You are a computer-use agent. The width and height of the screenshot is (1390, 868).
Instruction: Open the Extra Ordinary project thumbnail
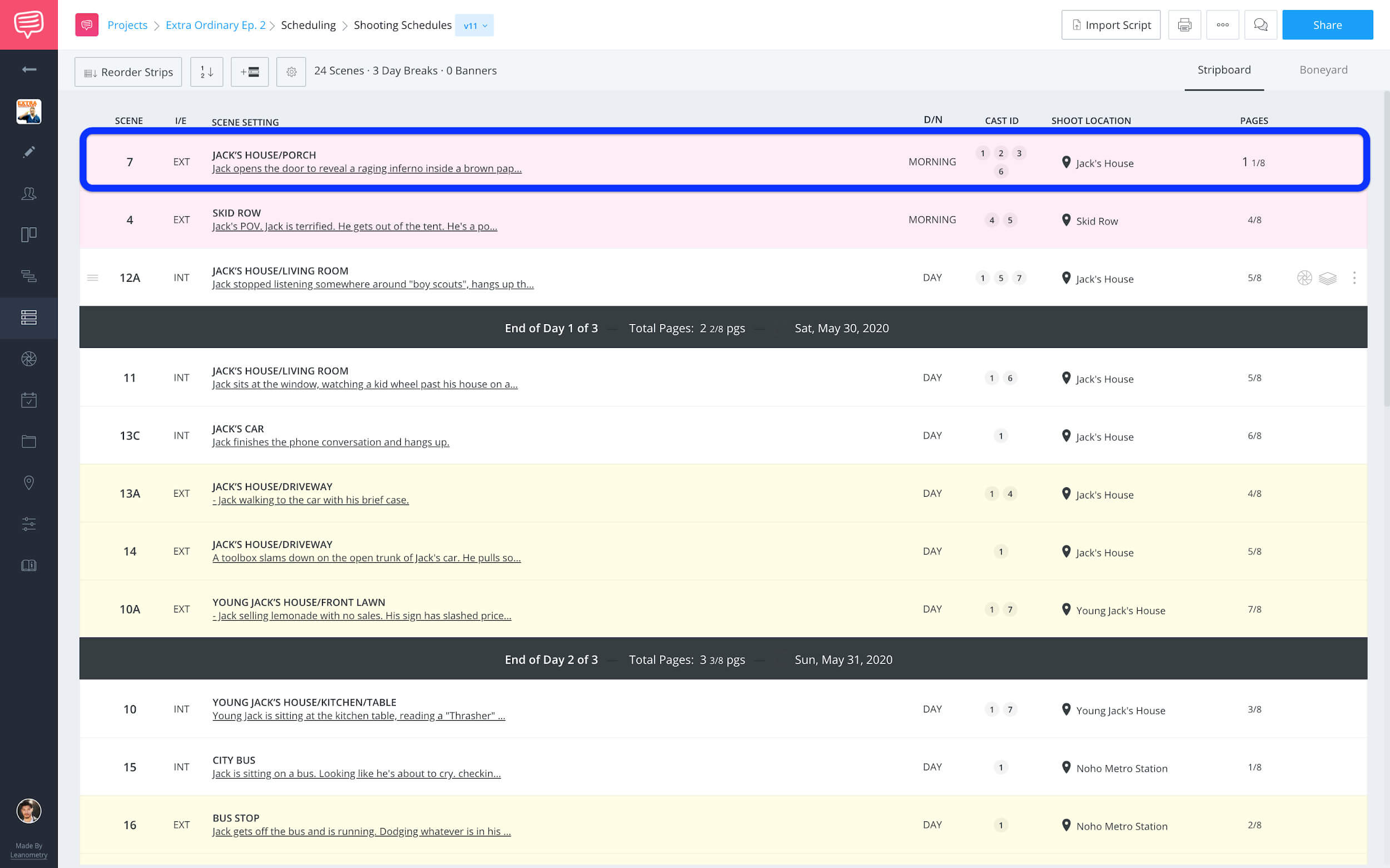click(29, 111)
